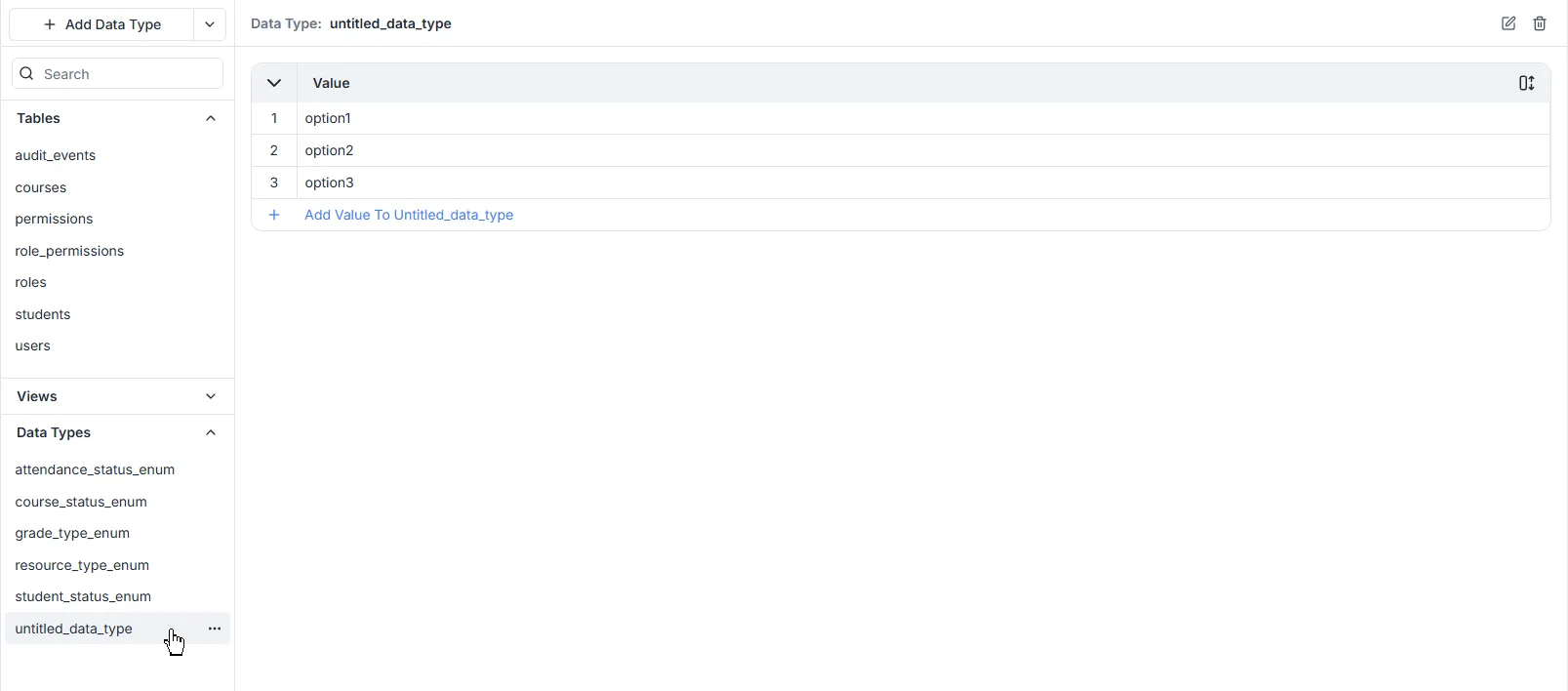This screenshot has height=691, width=1568.
Task: Open the column layout icon in Value header
Action: [1526, 84]
